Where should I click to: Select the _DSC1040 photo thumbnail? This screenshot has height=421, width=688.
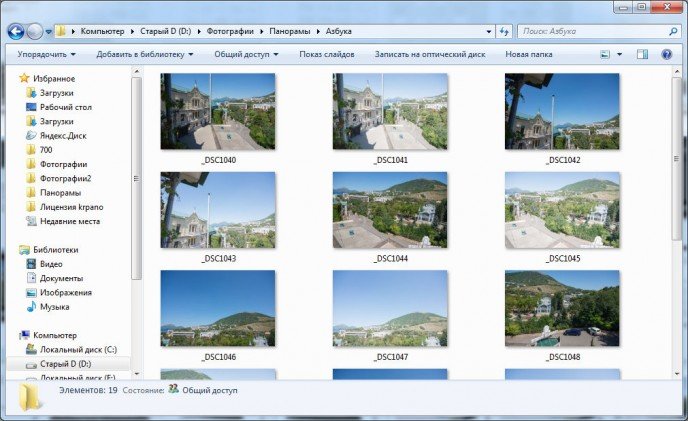pyautogui.click(x=218, y=112)
